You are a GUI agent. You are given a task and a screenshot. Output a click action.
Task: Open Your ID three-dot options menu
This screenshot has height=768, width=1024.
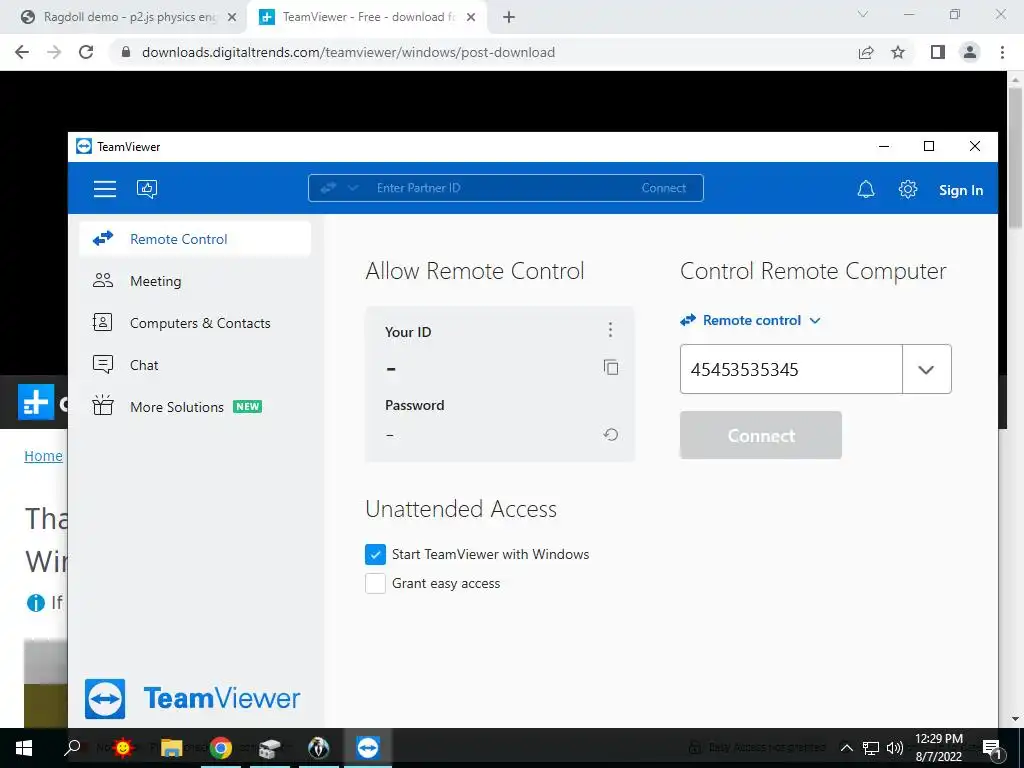[610, 330]
